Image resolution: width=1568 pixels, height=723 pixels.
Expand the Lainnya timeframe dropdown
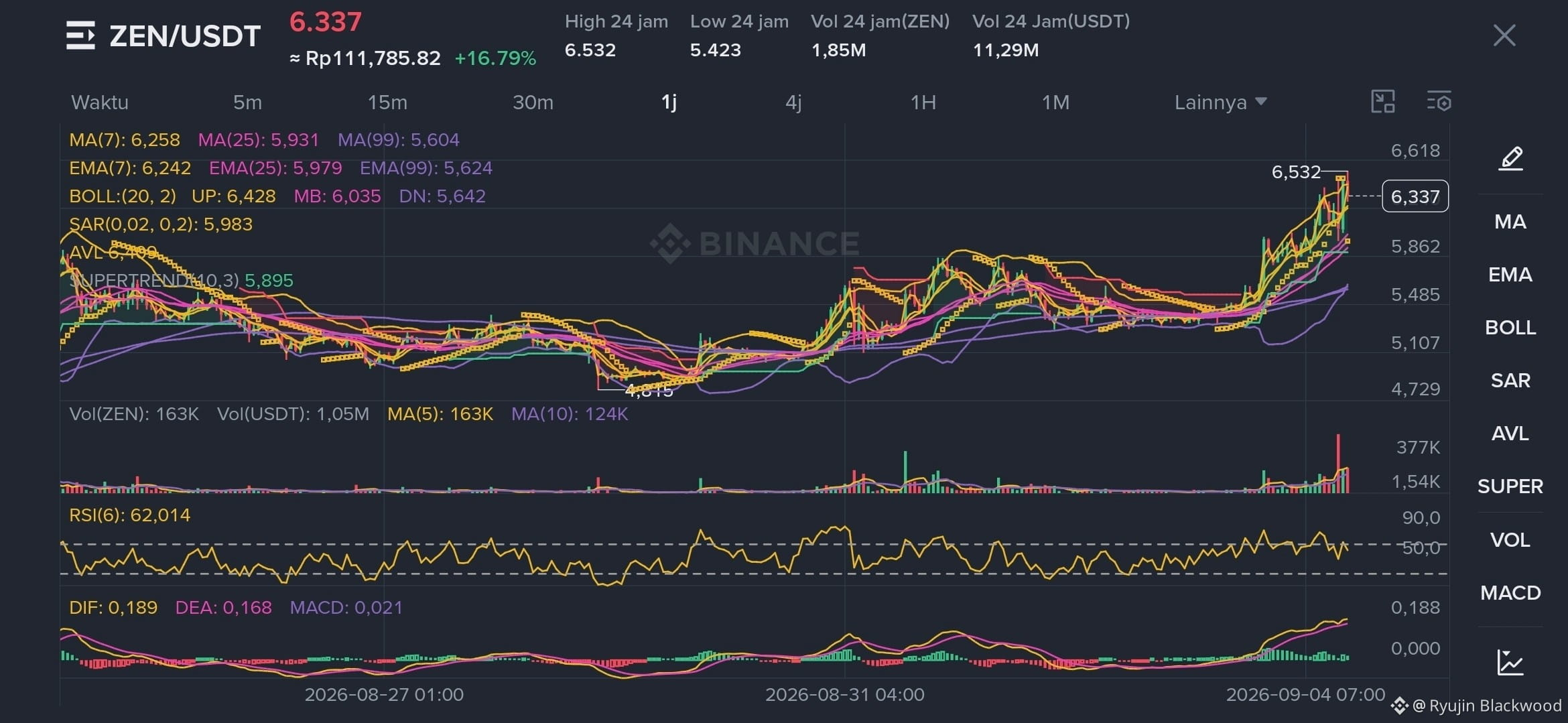(x=1220, y=103)
